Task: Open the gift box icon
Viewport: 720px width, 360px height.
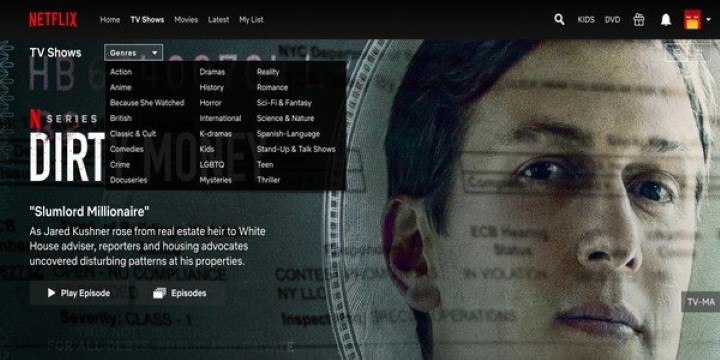Action: (x=639, y=20)
